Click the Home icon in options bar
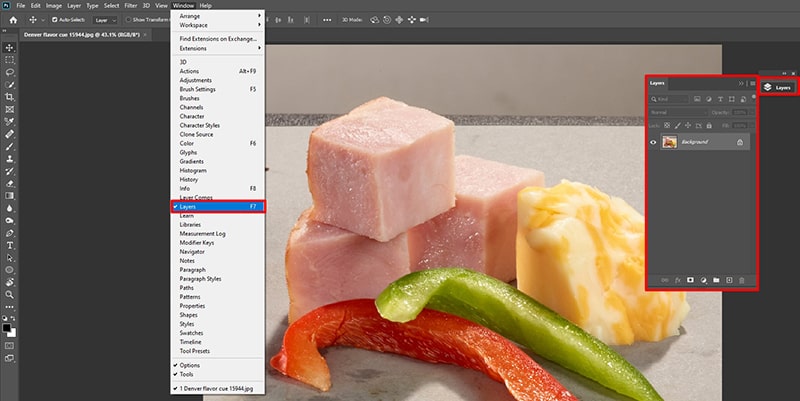The image size is (800, 401). (x=10, y=19)
